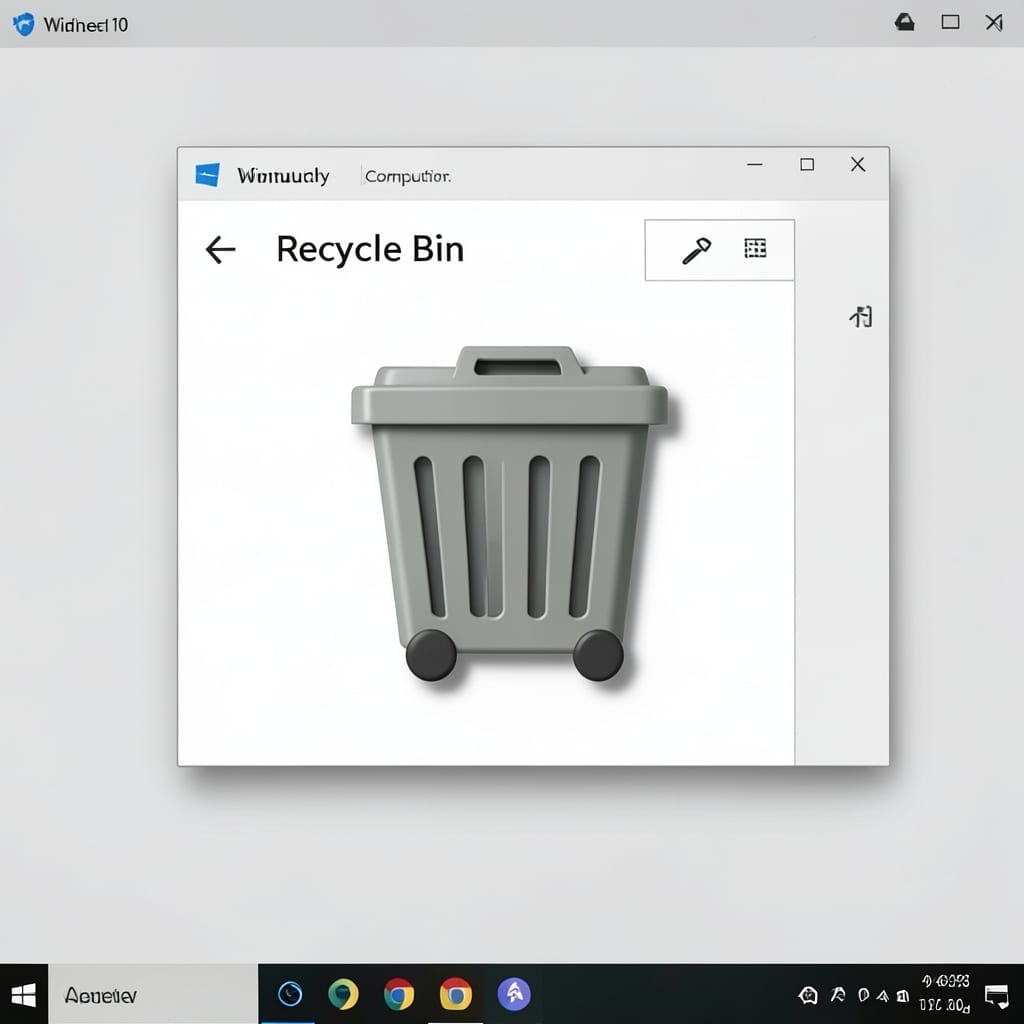Select the Computior tab label
Image resolution: width=1024 pixels, height=1024 pixels.
tap(408, 176)
